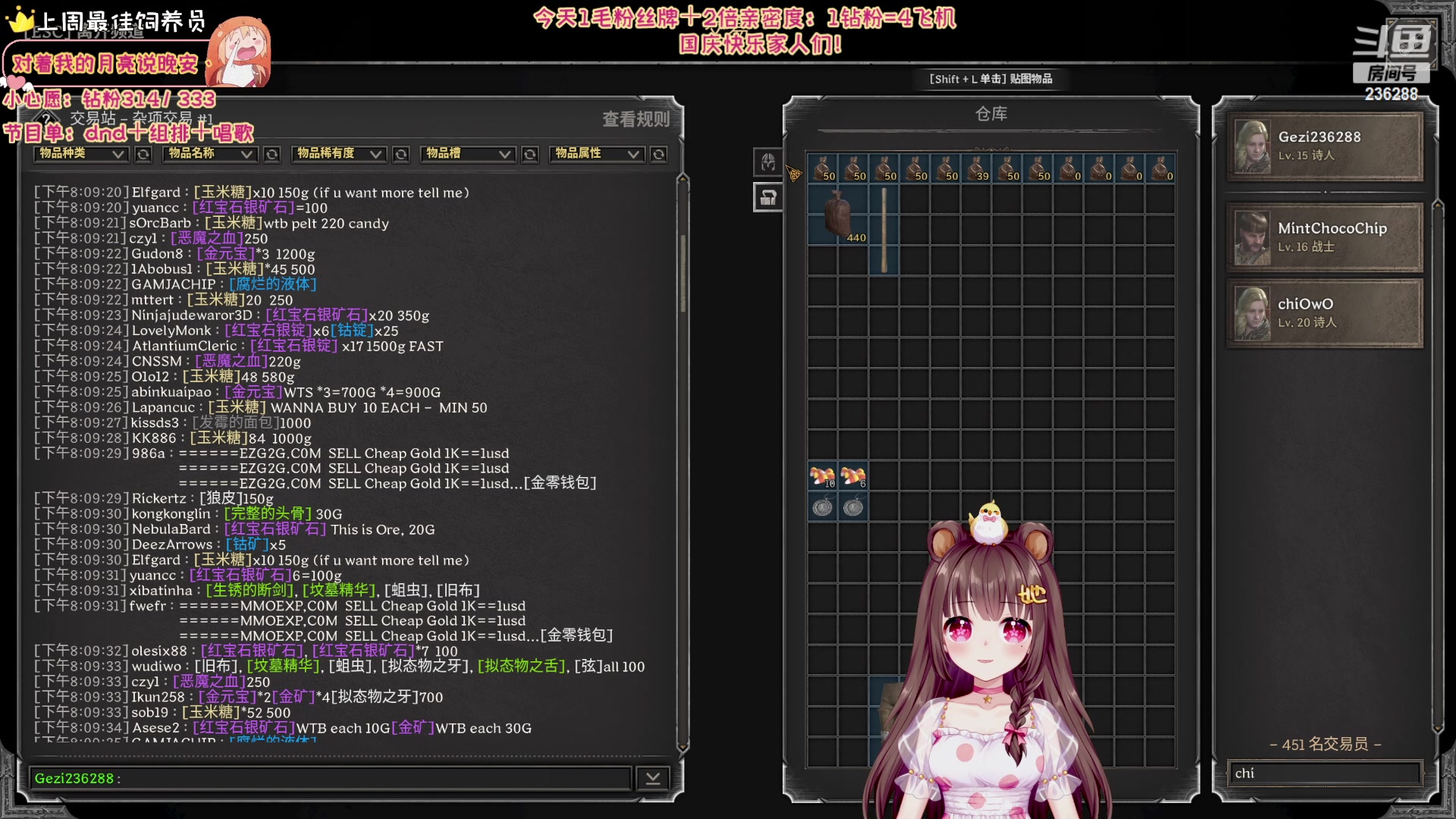Open kissds3's 发霉的面包 item link
The image size is (1456, 819).
(236, 422)
